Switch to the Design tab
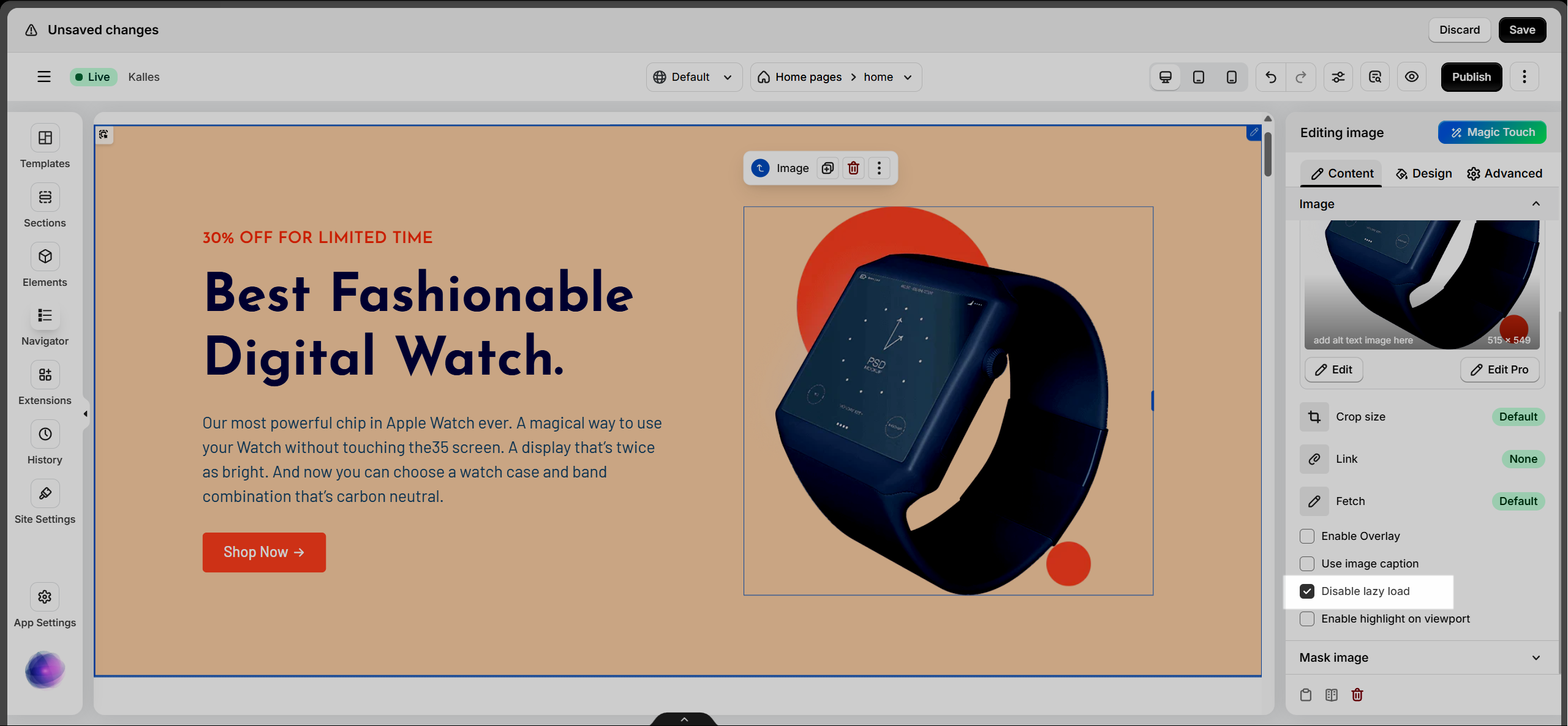Viewport: 1568px width, 726px height. (x=1423, y=174)
